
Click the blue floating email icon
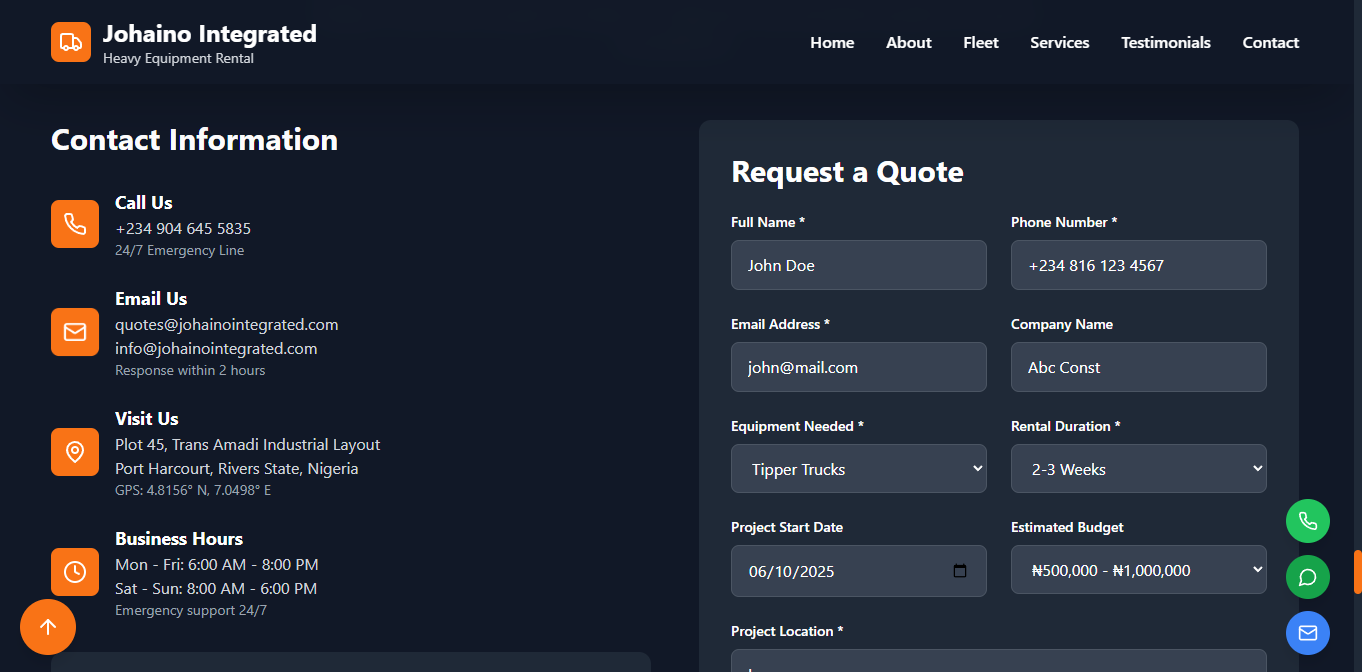point(1307,633)
